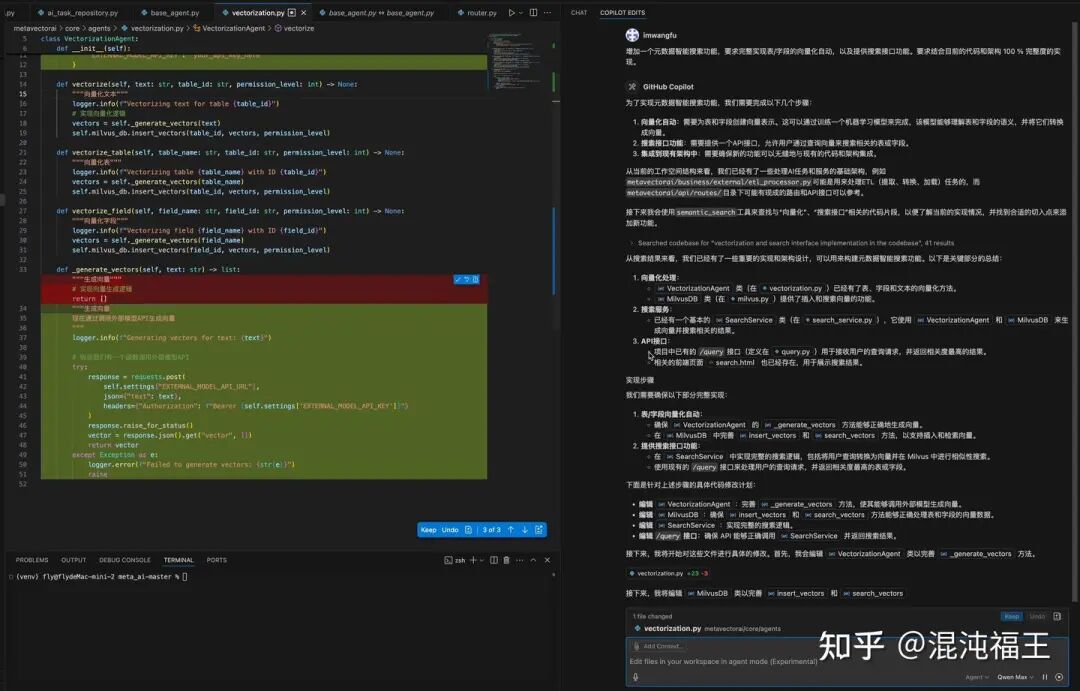Open the query.py file link
The width and height of the screenshot is (1080, 691).
click(x=792, y=351)
